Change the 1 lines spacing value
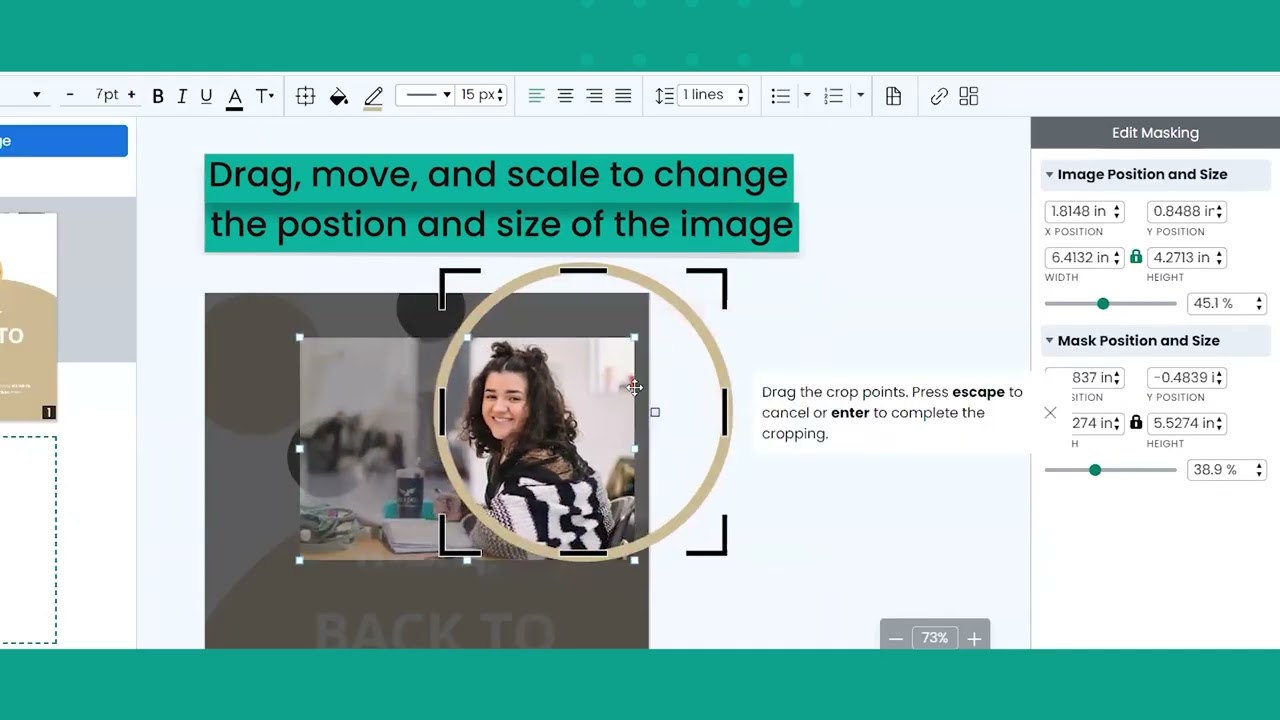1280x720 pixels. pyautogui.click(x=713, y=95)
